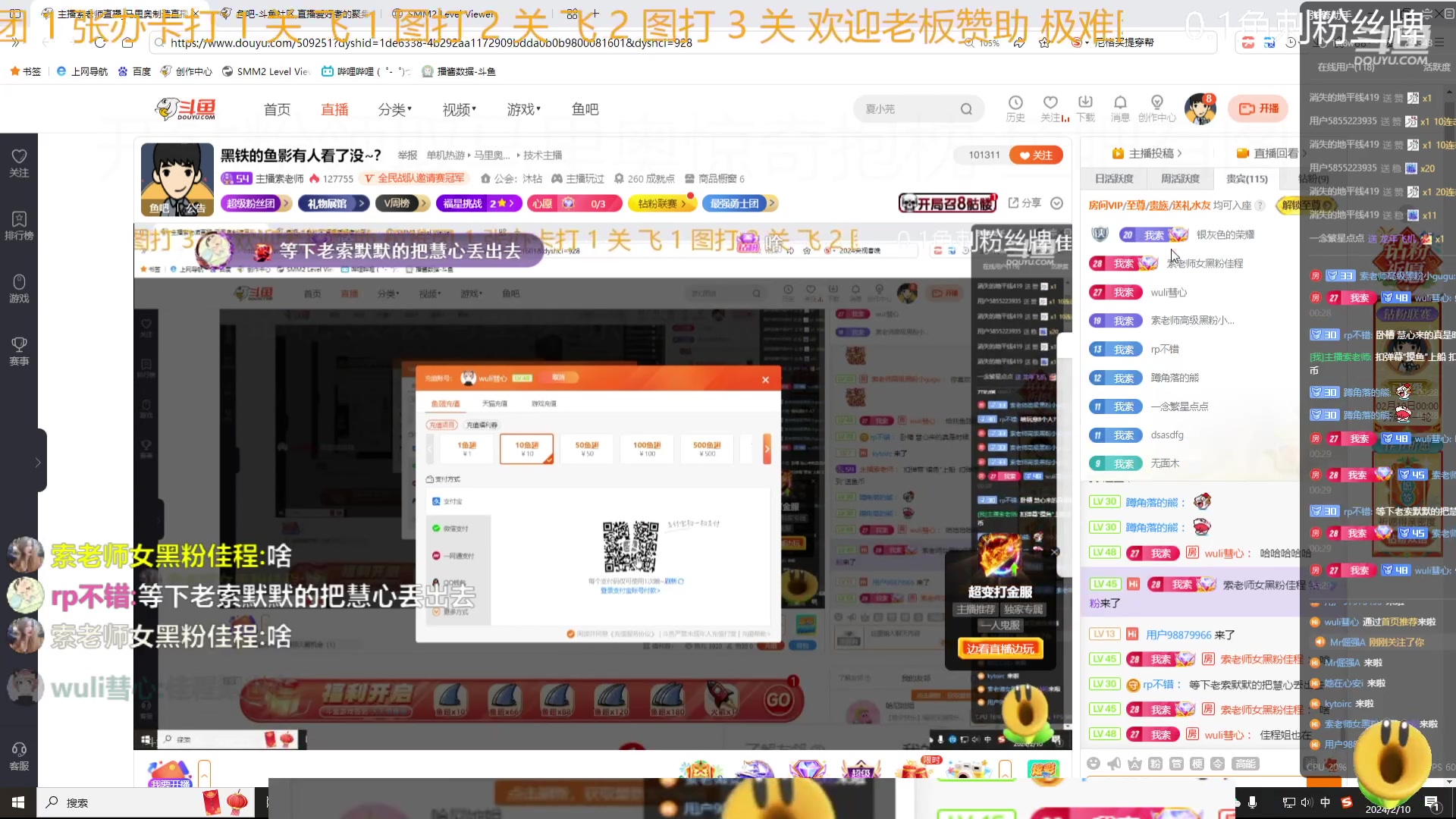The height and width of the screenshot is (819, 1456).
Task: Open the 最强勇士团 badge
Action: tap(739, 203)
